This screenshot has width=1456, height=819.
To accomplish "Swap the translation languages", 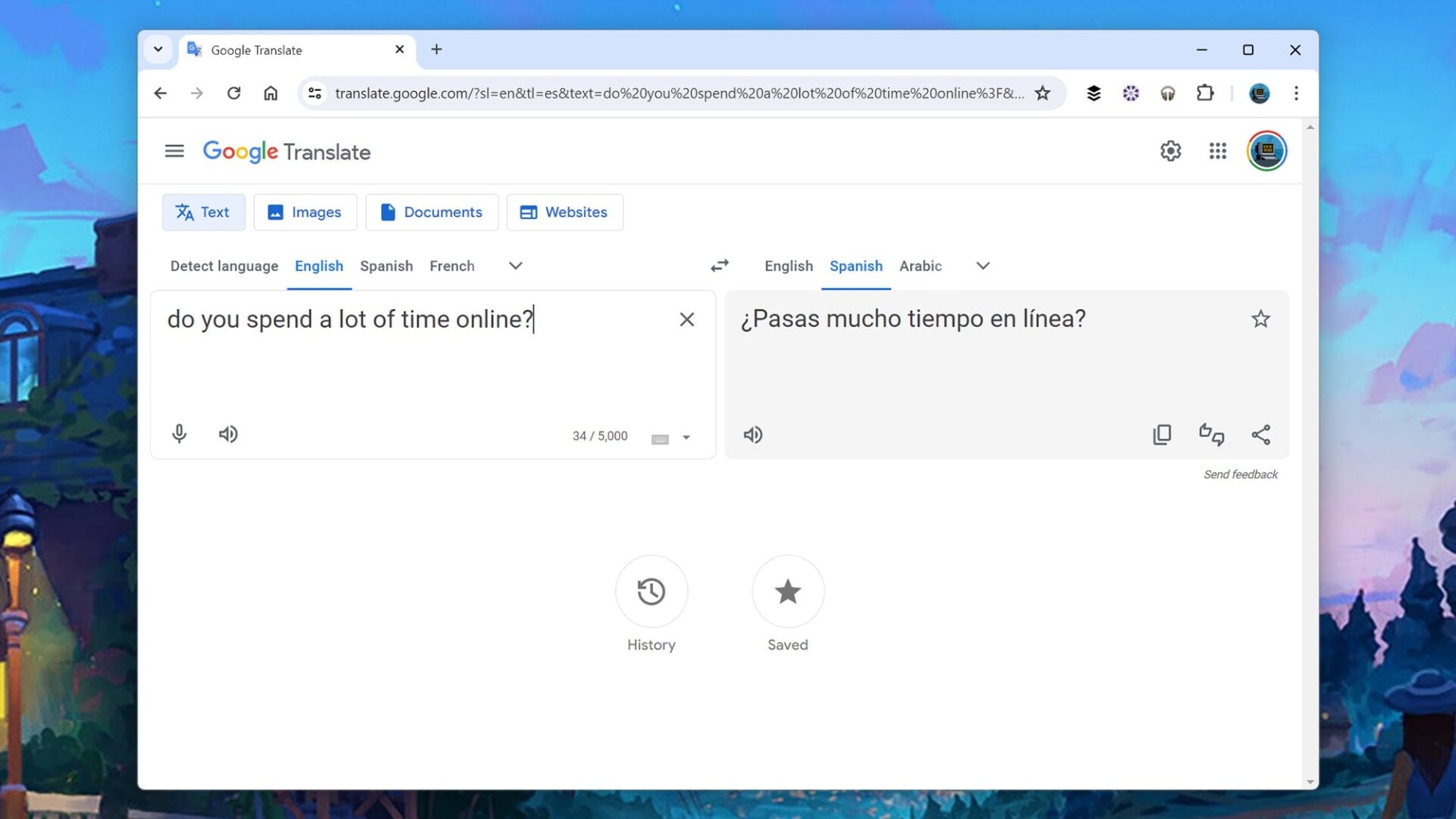I will coord(719,266).
